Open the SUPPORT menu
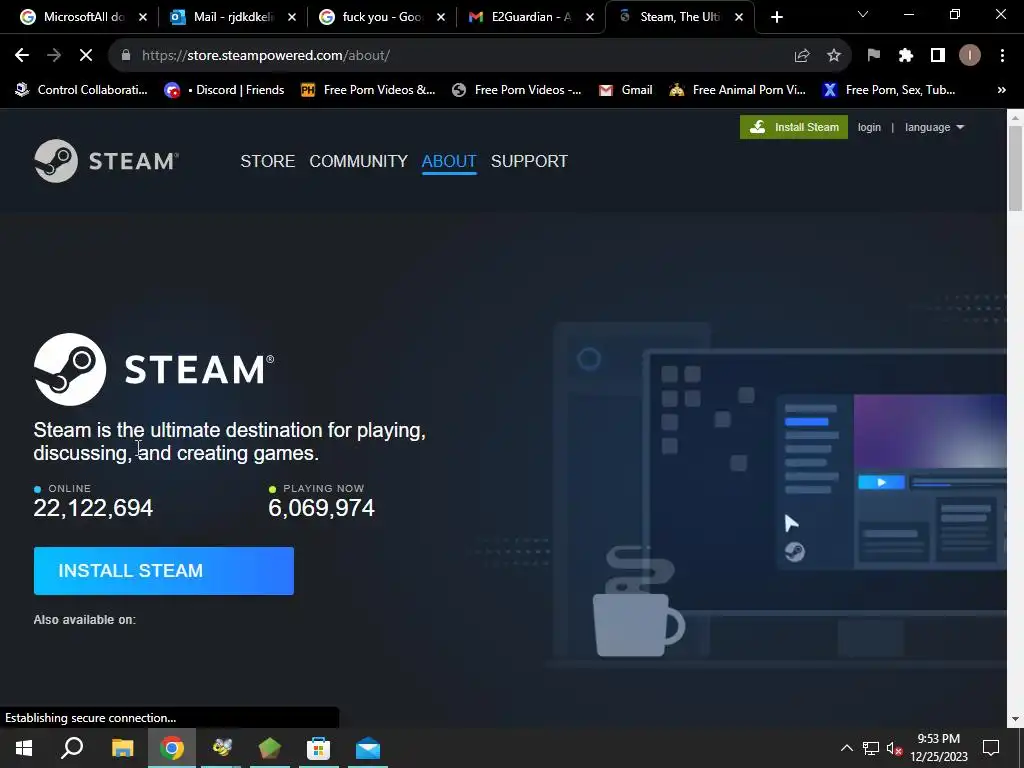 pos(529,161)
